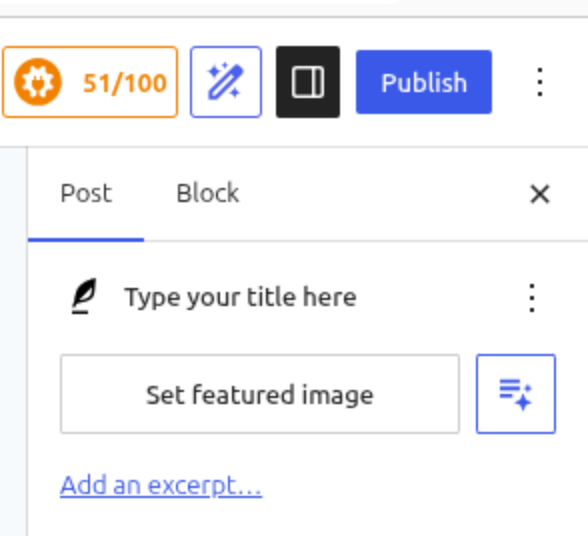
Task: Click the pencil with sparkles icon
Action: coord(226,82)
